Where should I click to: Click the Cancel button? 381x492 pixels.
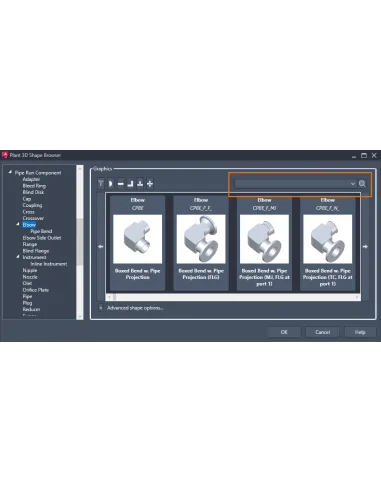pyautogui.click(x=322, y=332)
